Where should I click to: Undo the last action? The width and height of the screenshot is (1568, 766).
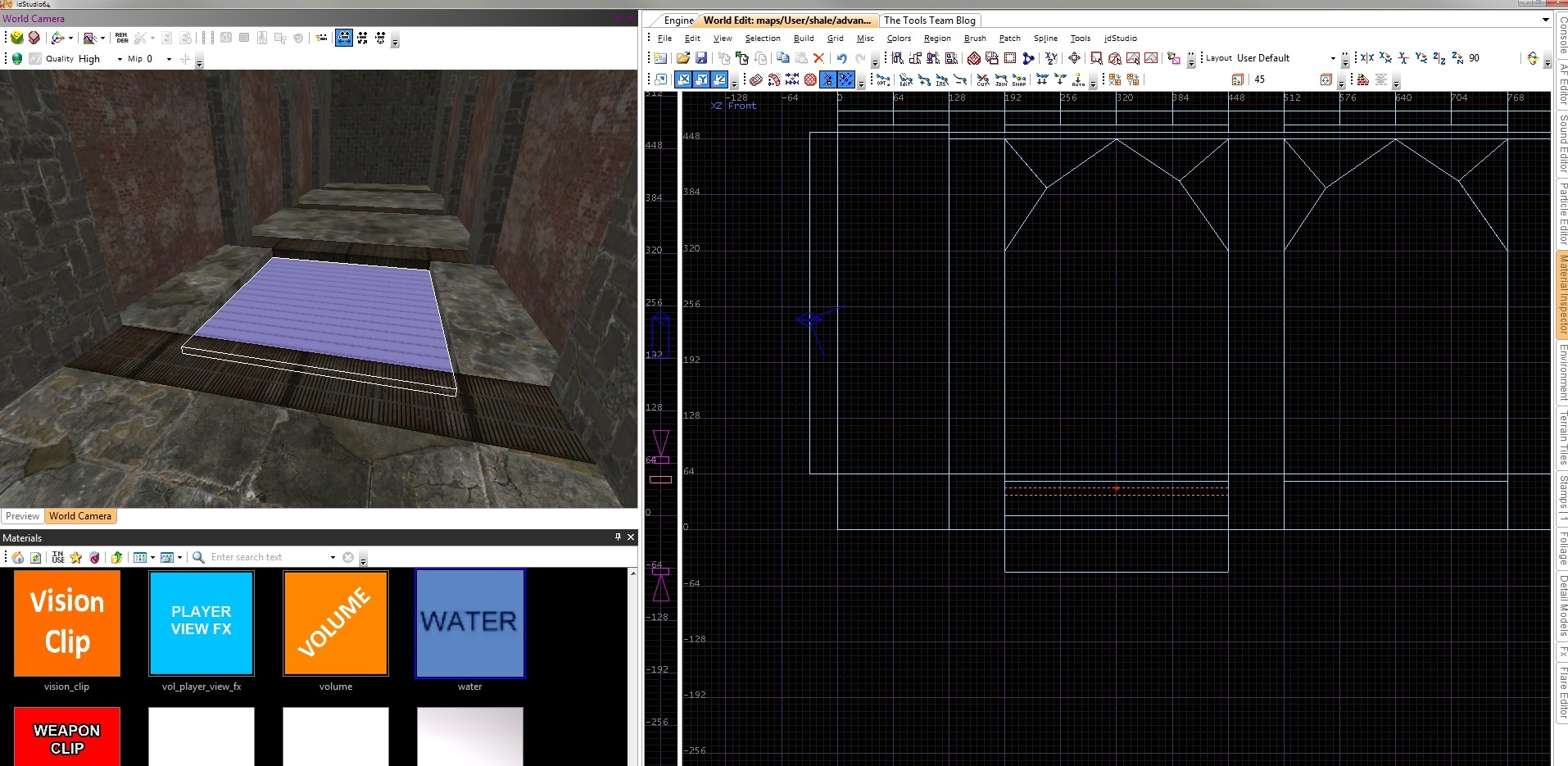pos(841,58)
